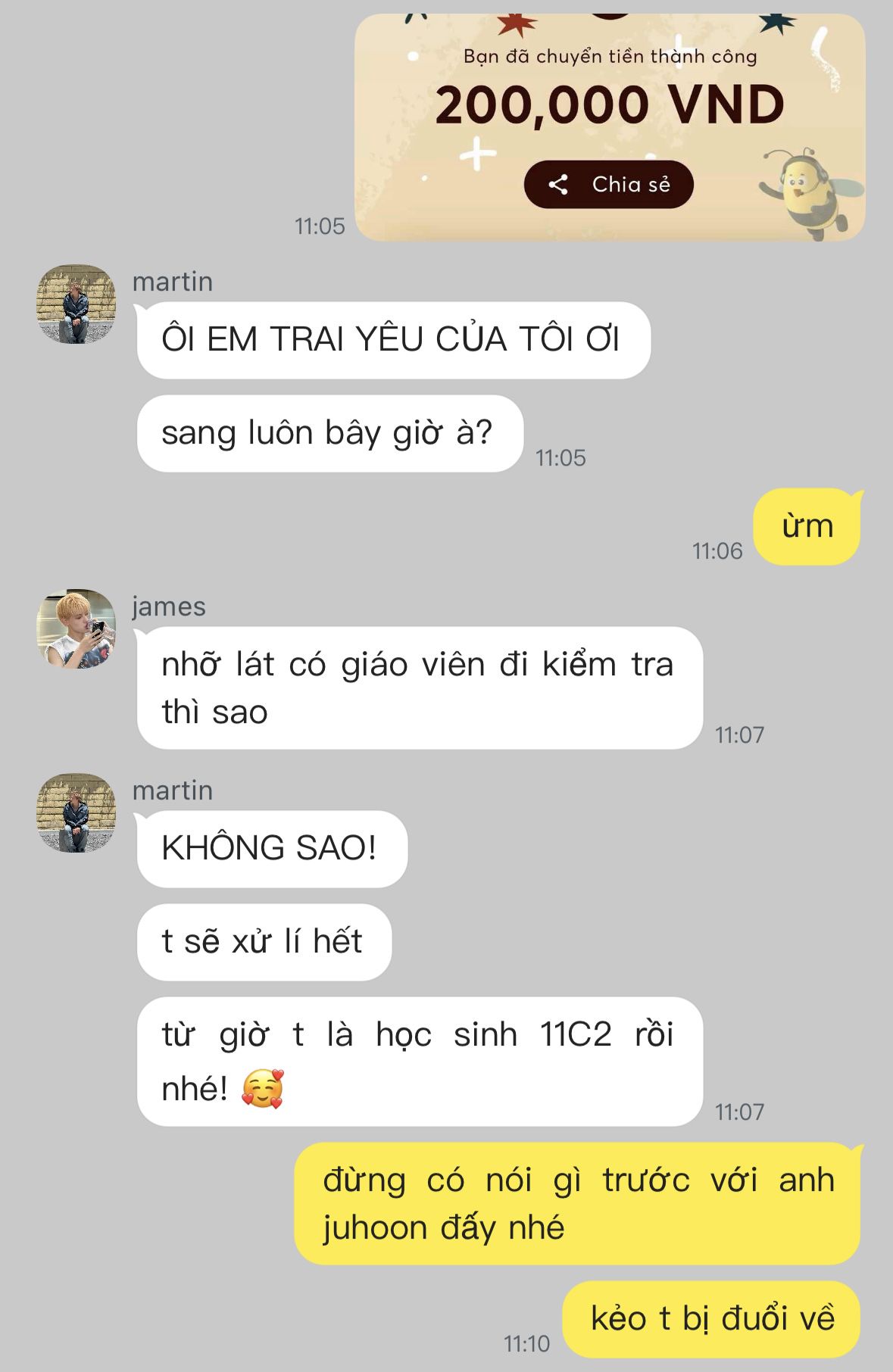Viewport: 893px width, 1372px height.
Task: Tap martin's avatar above KHÔNG SAO
Action: click(76, 812)
